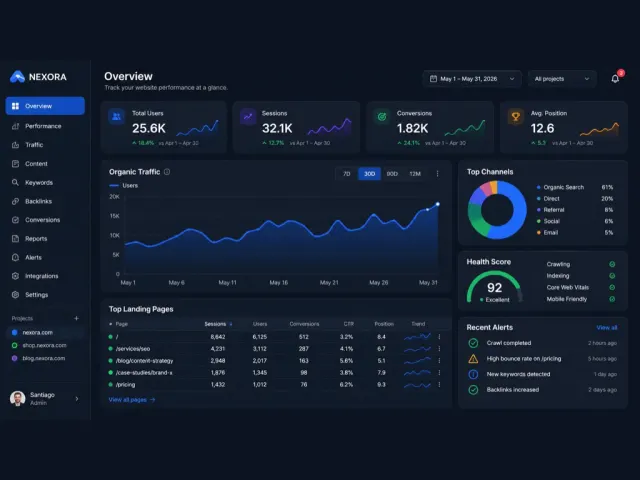Screen dimensions: 640x480
Task: Select the nexora.com project
Action: [x=44, y=332]
